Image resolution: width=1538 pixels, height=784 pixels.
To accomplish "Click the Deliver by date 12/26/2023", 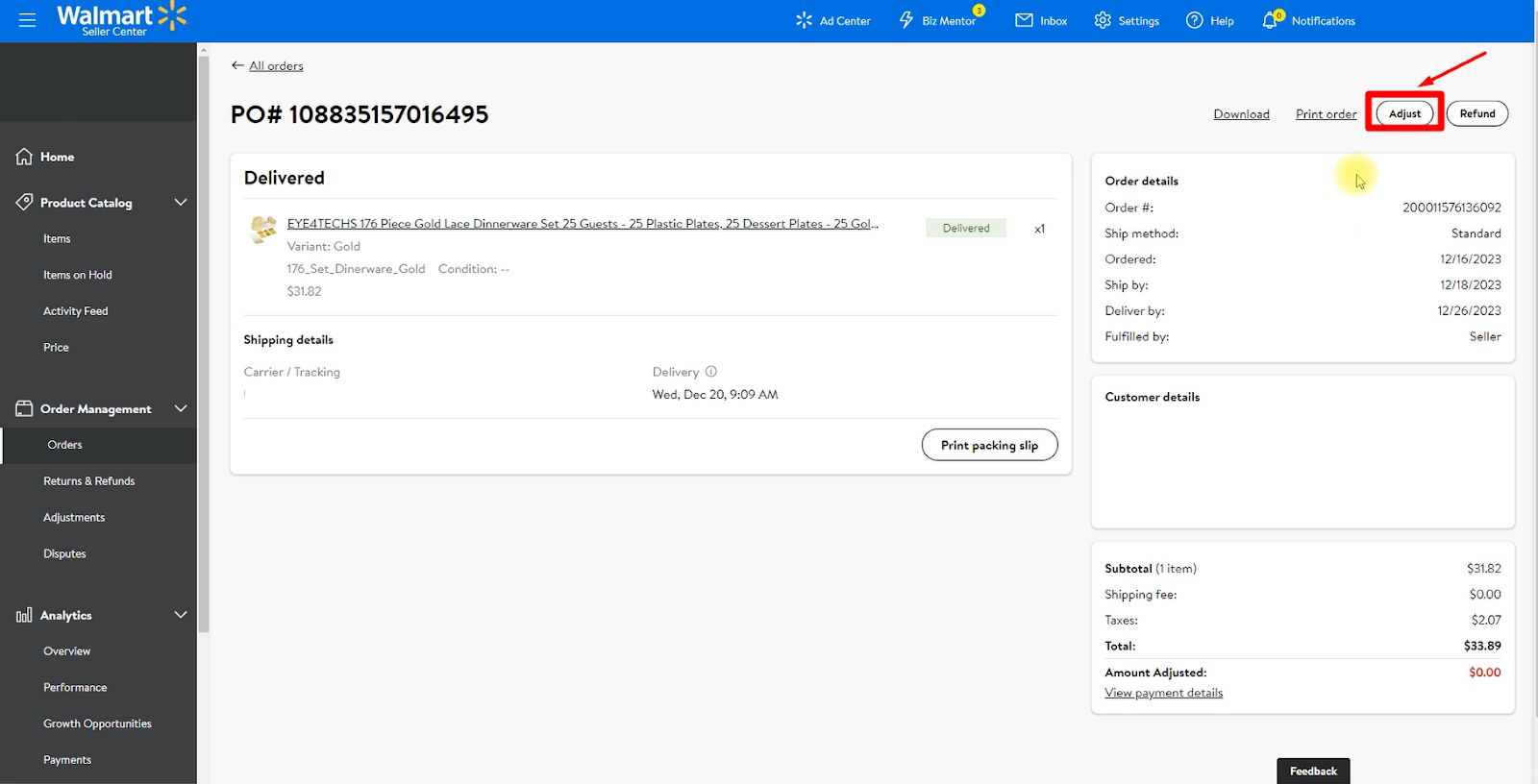I will [1469, 310].
